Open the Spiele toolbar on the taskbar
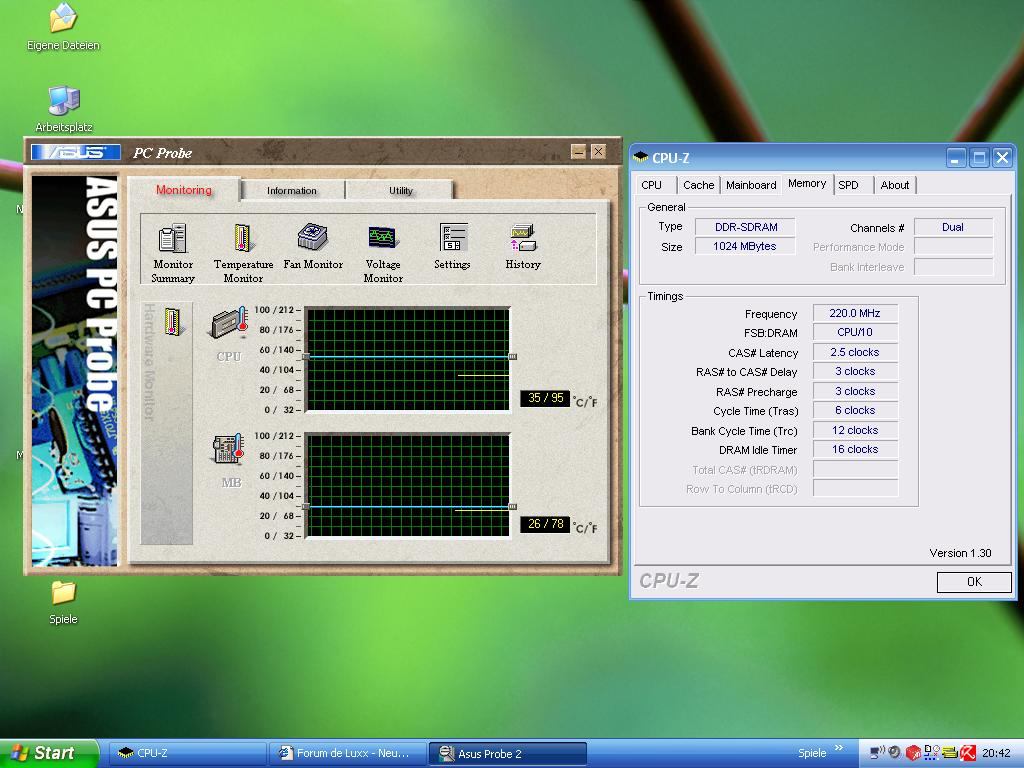The width and height of the screenshot is (1024, 768). (x=812, y=753)
